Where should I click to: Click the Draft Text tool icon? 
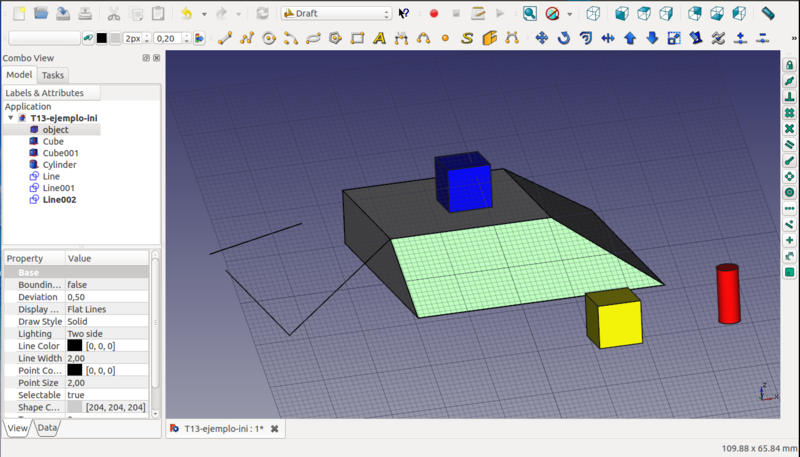[379, 38]
